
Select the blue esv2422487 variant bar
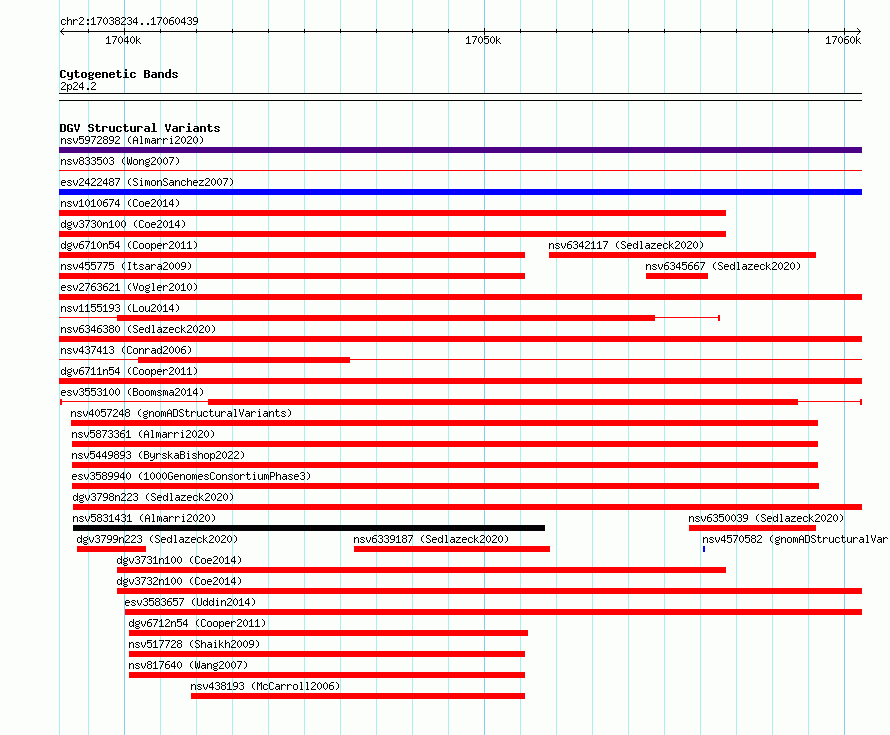click(x=460, y=192)
